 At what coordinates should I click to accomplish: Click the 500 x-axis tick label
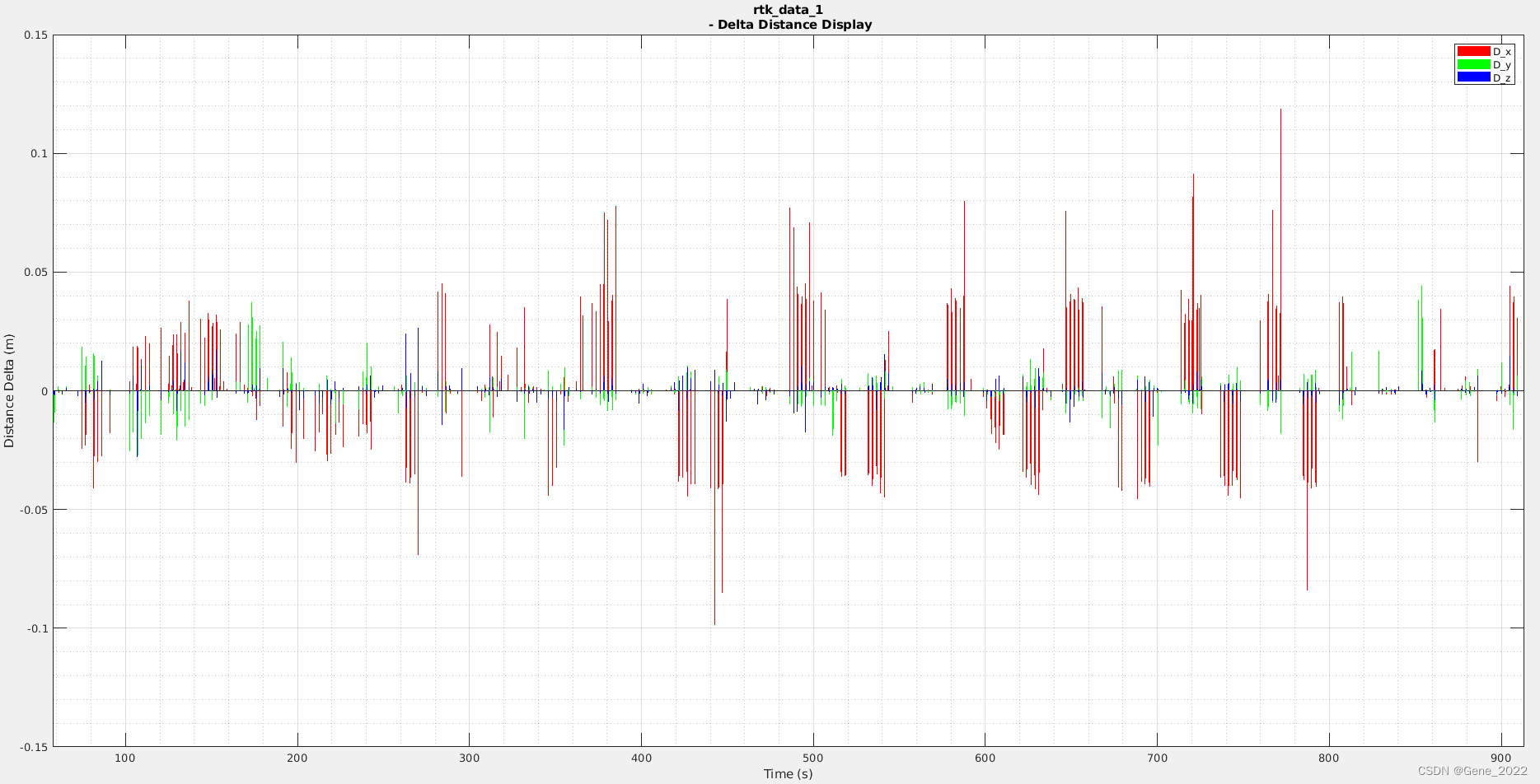tap(813, 758)
